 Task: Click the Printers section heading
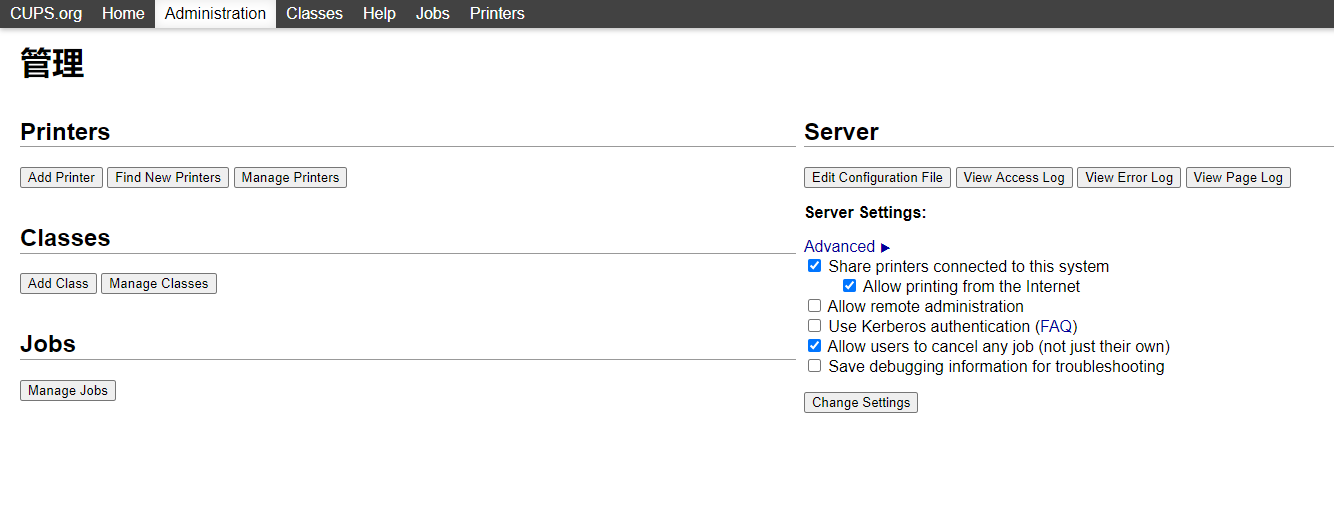tap(65, 132)
